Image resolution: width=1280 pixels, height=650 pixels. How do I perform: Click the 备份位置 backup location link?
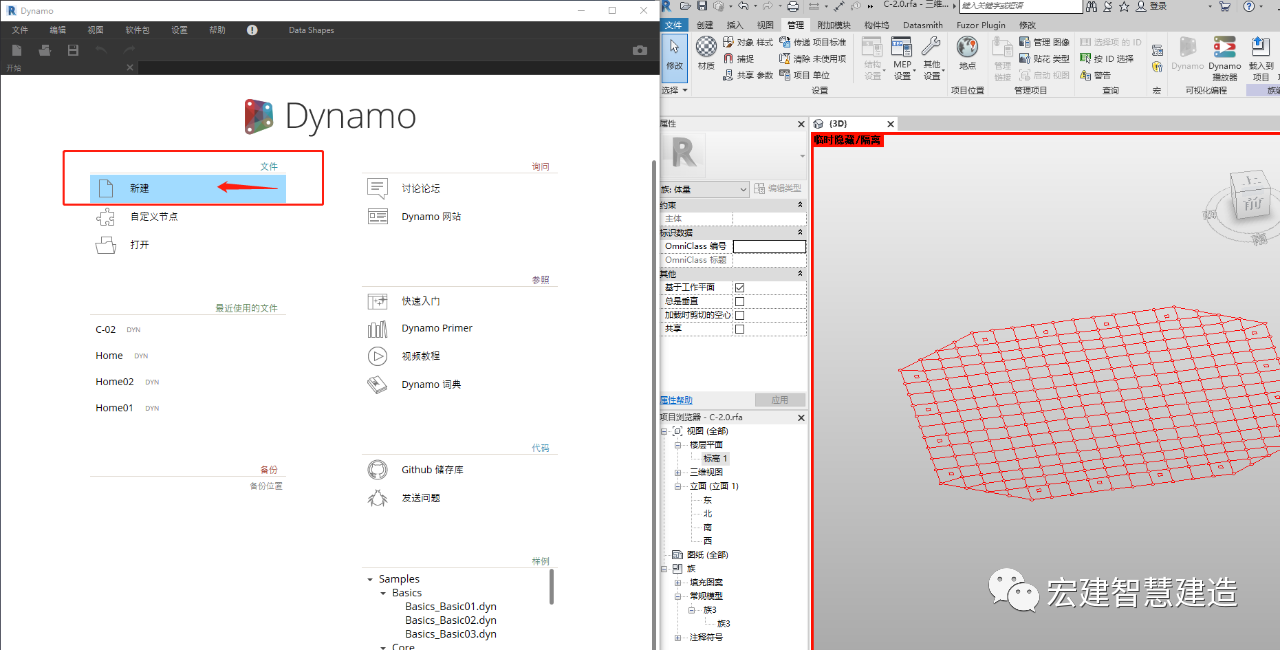pos(266,486)
